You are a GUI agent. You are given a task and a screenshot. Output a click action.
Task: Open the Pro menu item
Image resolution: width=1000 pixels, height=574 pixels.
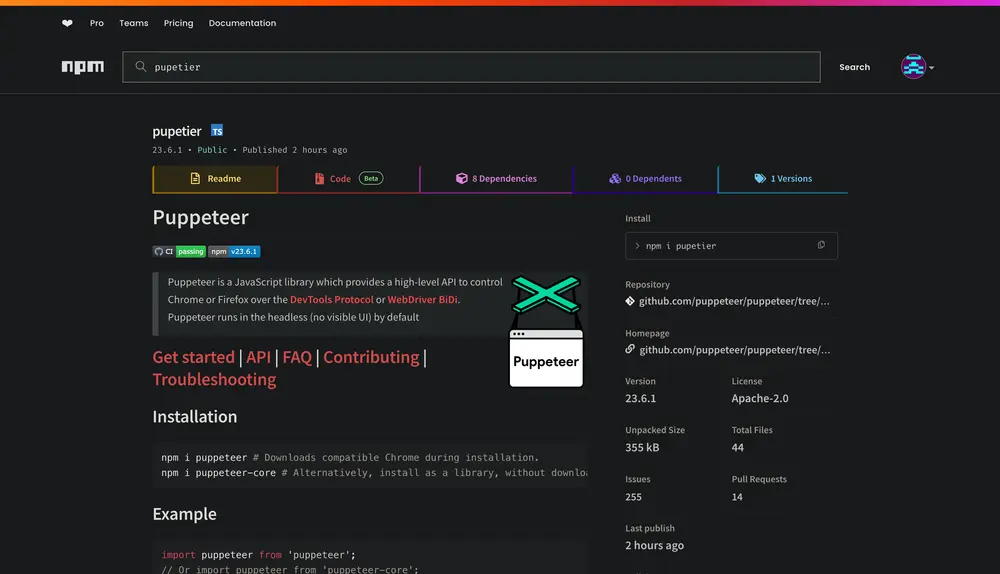coord(97,23)
